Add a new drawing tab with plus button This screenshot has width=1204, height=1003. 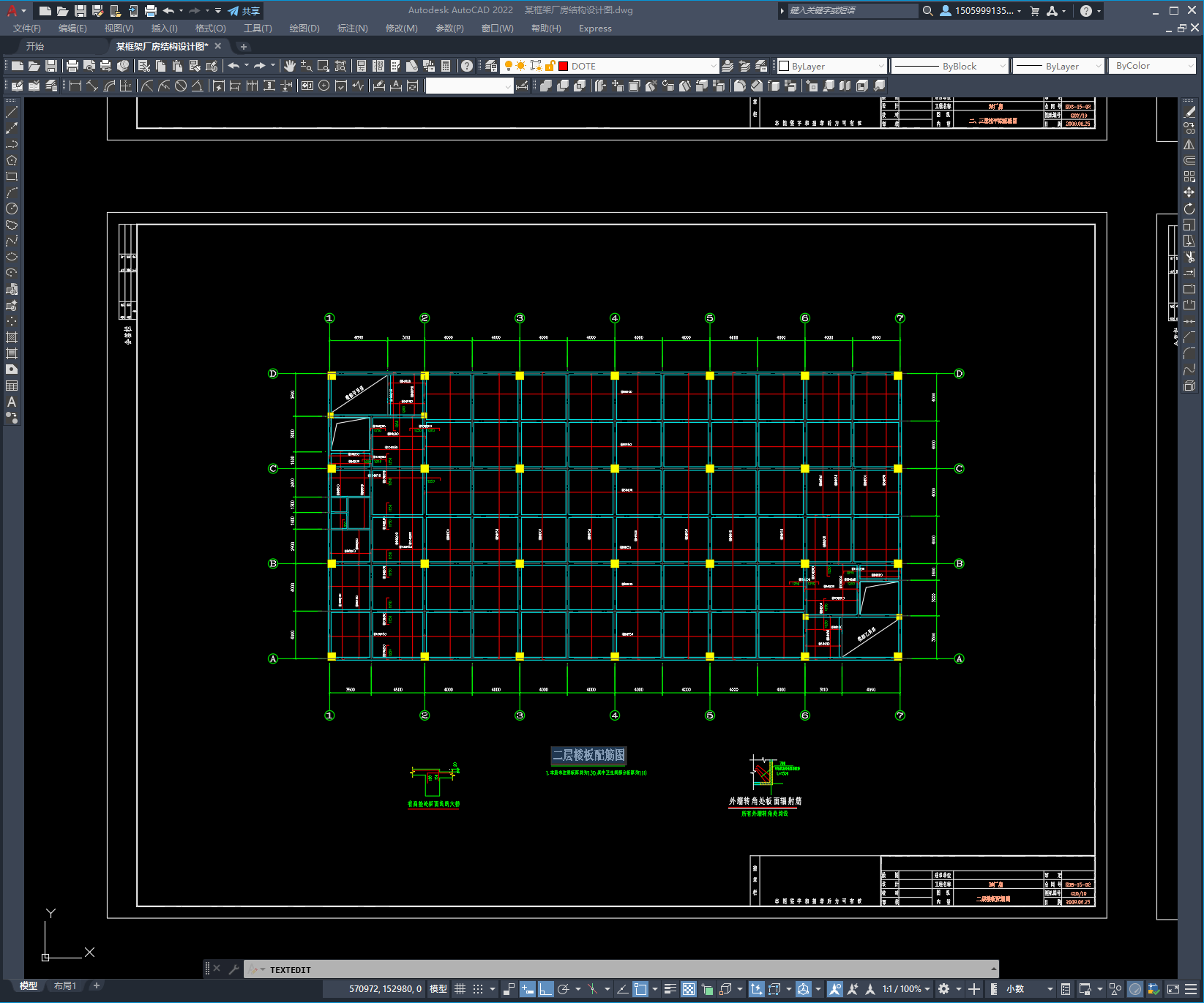coord(244,47)
